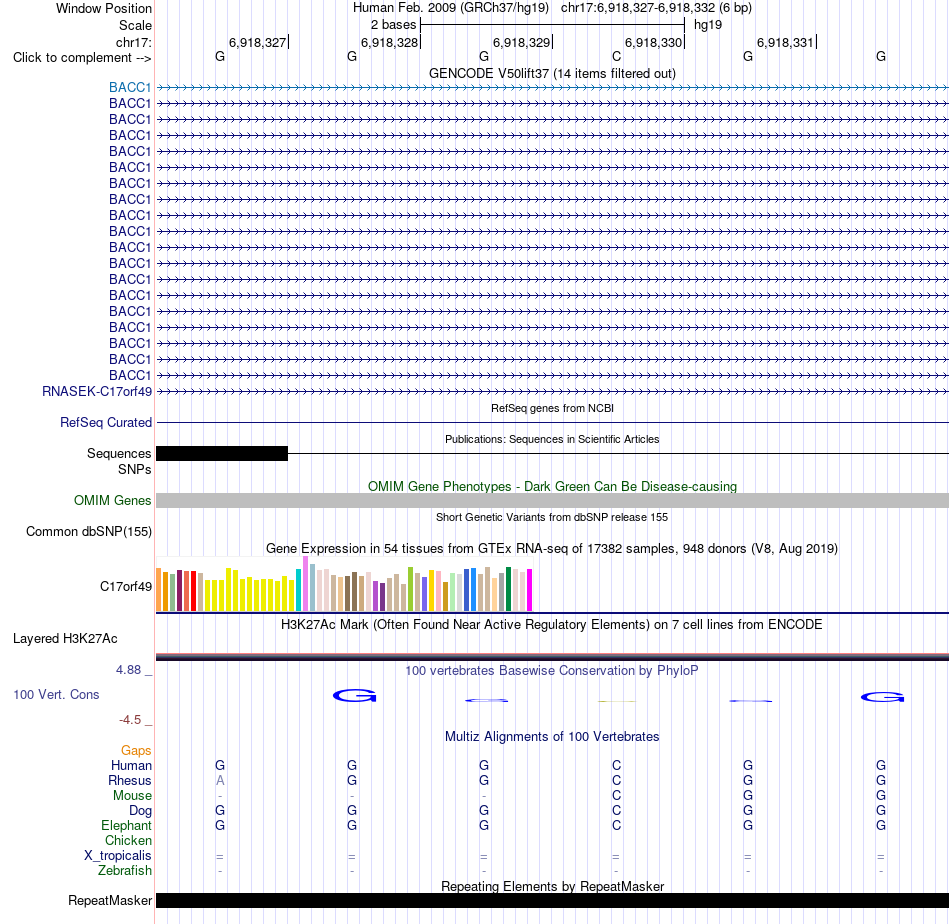Open the RNASEK-C17orf49 gene label
Viewport: 950px width, 924px height.
coord(97,391)
